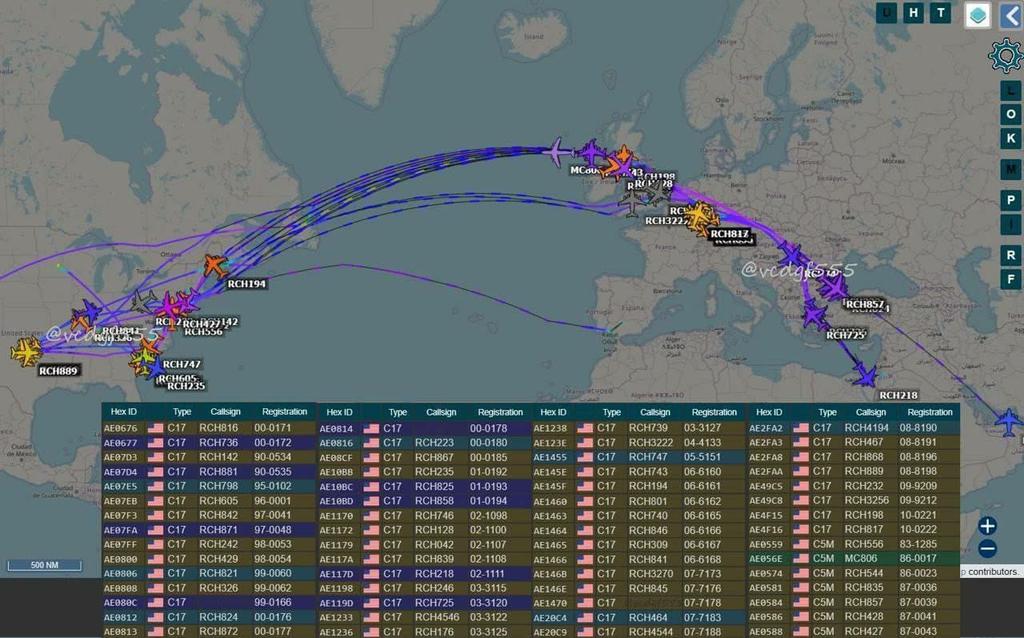The image size is (1024, 638).
Task: Click the K button on the right sidebar
Action: tap(1011, 138)
